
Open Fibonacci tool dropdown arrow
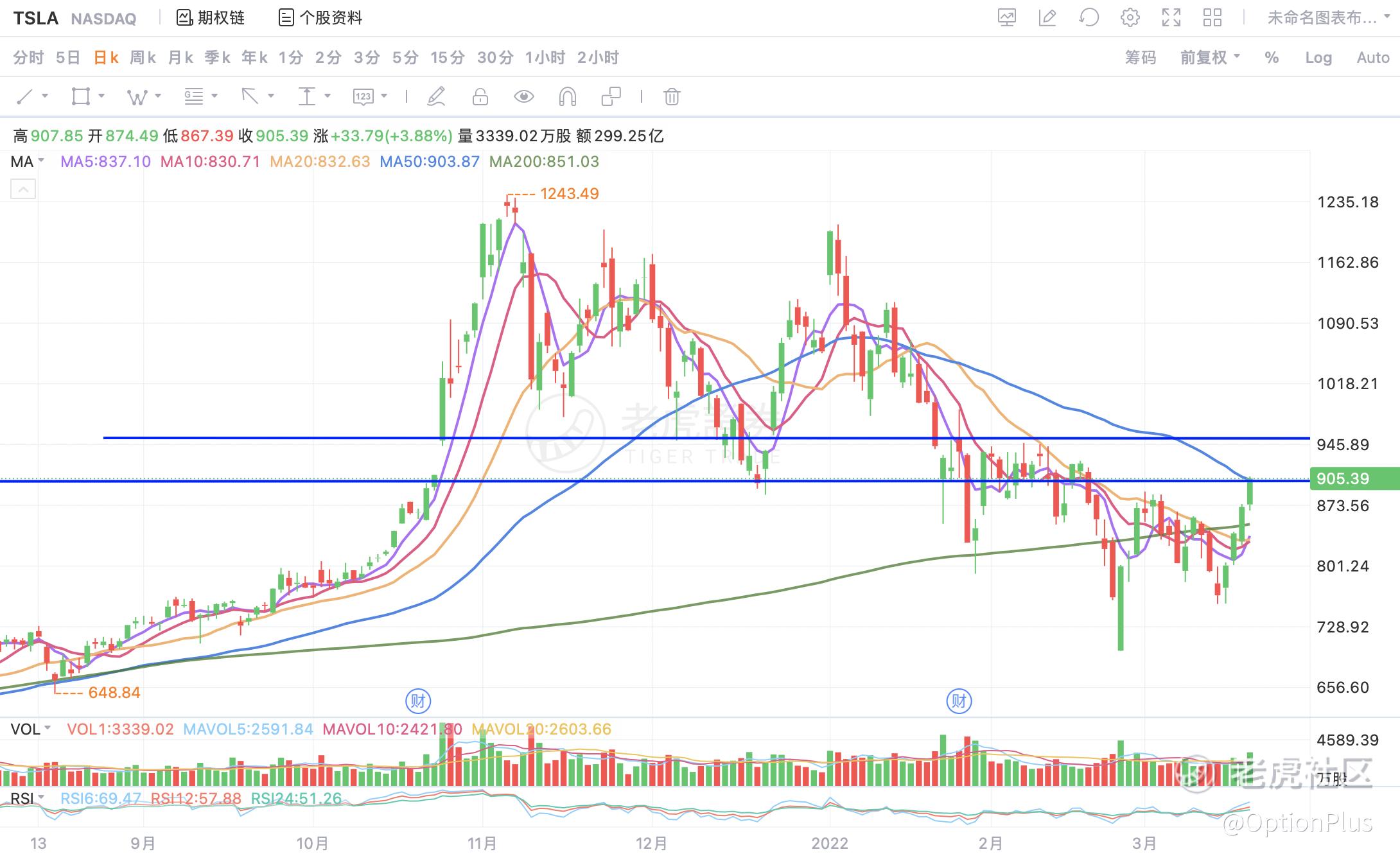point(214,96)
